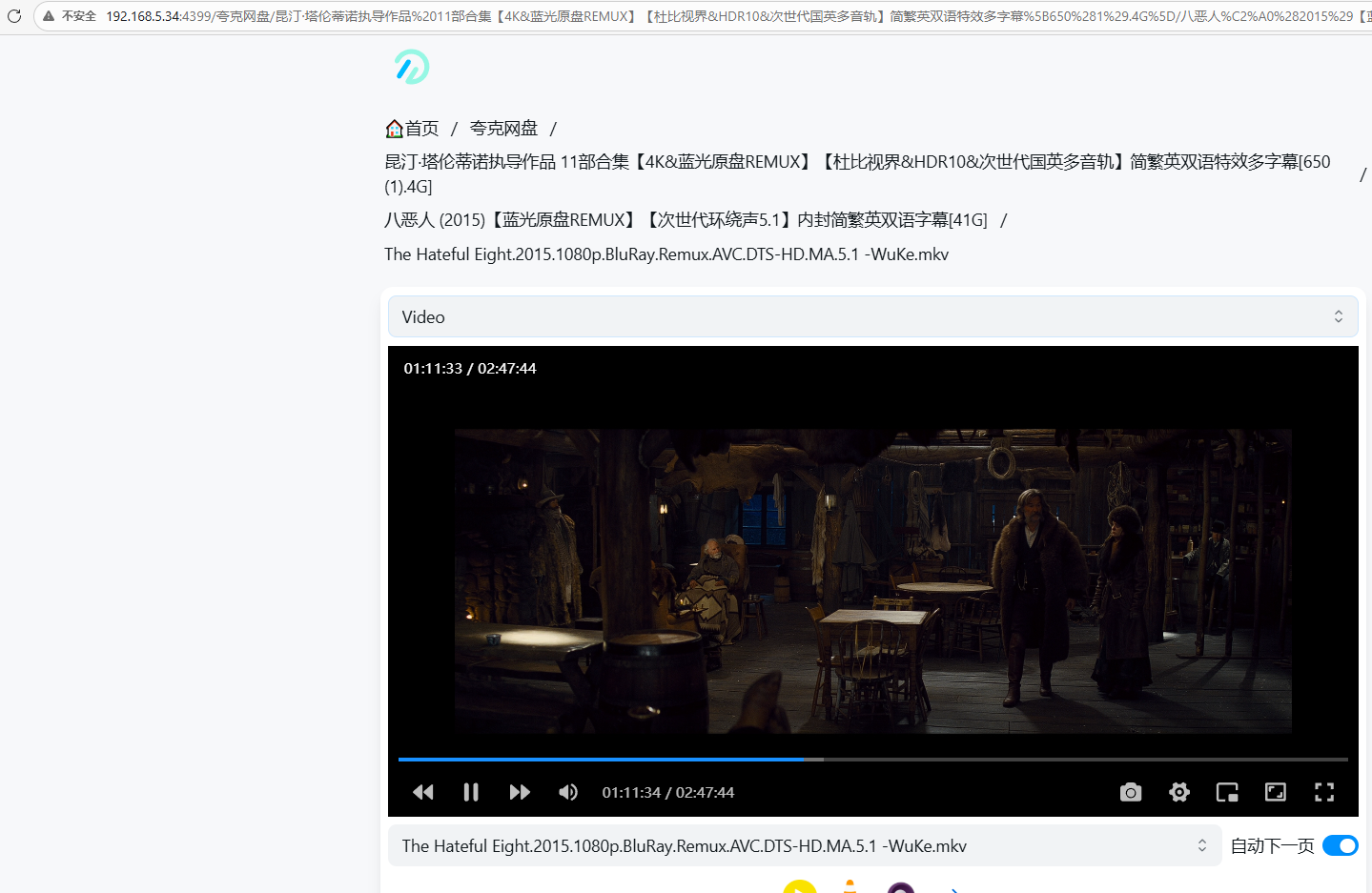The image size is (1372, 893).
Task: Open the 夸克网盘 breadcrumb link
Action: (503, 128)
